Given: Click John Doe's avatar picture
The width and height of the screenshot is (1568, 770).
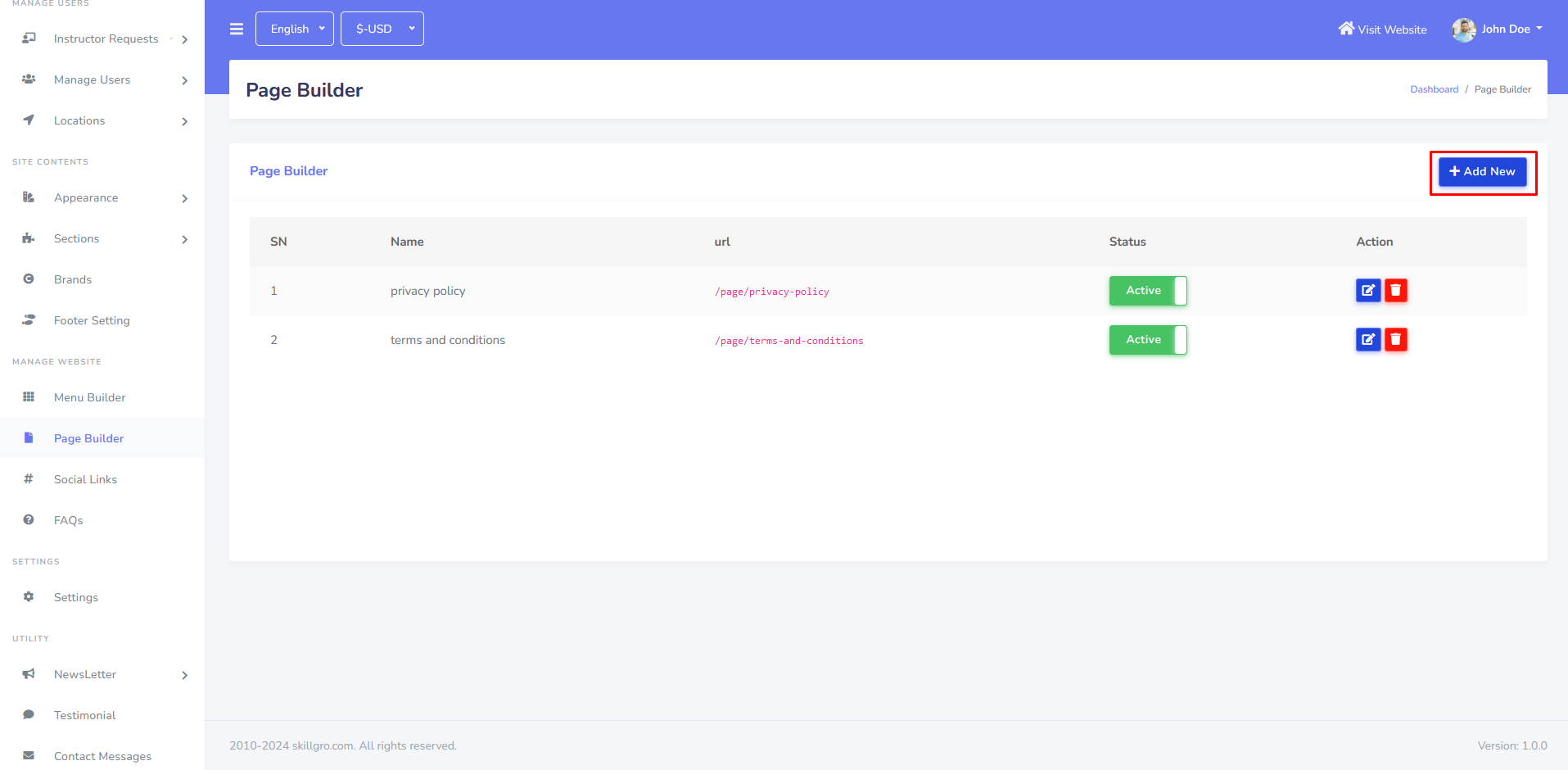Looking at the screenshot, I should tap(1464, 29).
